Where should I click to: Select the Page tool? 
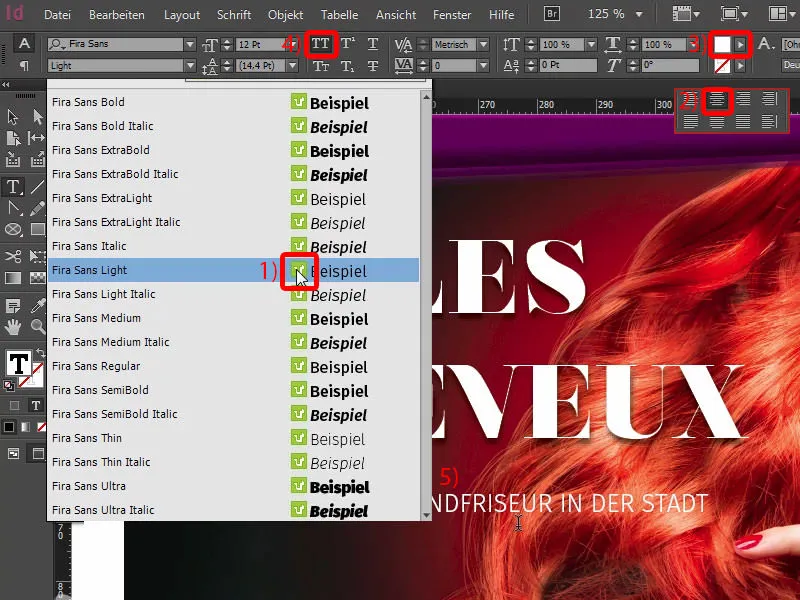(x=13, y=138)
